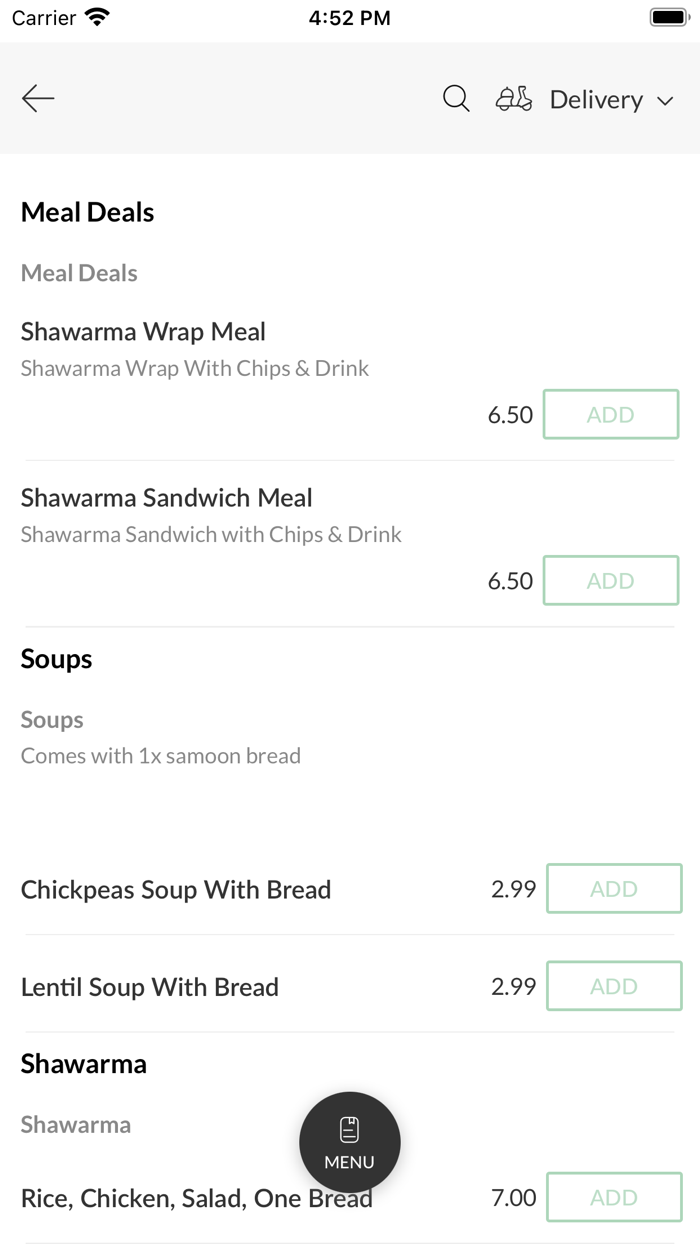Tap the back arrow to return

(37, 98)
